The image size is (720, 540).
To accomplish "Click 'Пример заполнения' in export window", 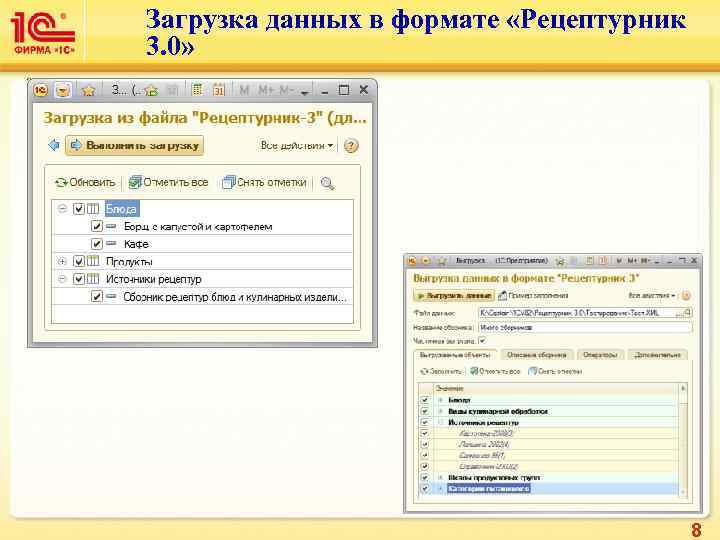I will tap(534, 296).
